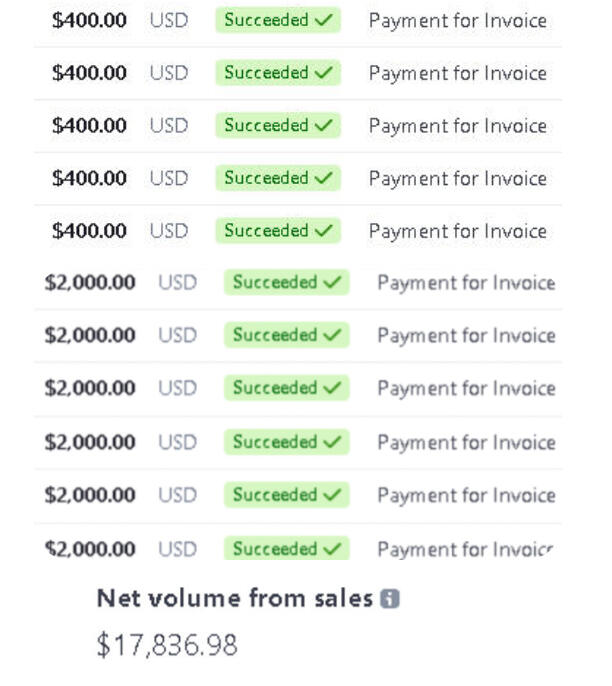The height and width of the screenshot is (686, 612).
Task: Click the checkmark icon in the first $2,000.00 row
Action: (x=332, y=283)
